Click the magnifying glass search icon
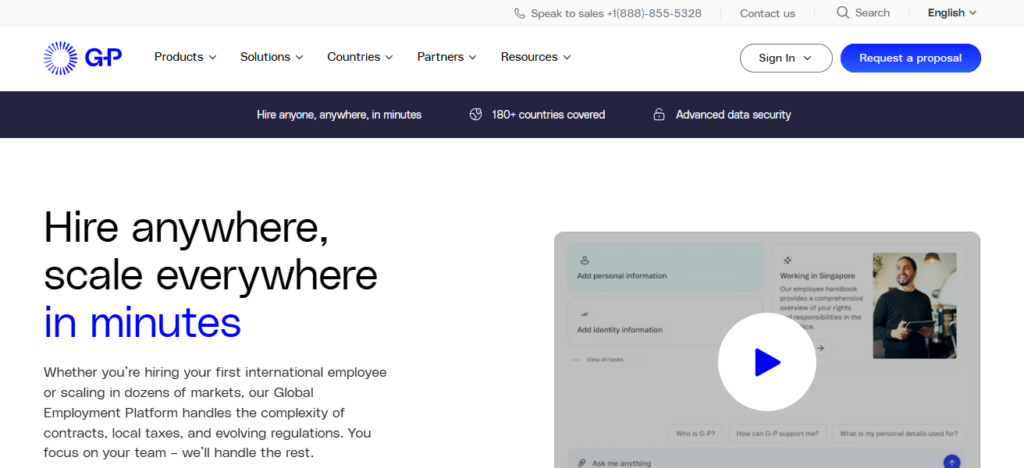 point(842,12)
